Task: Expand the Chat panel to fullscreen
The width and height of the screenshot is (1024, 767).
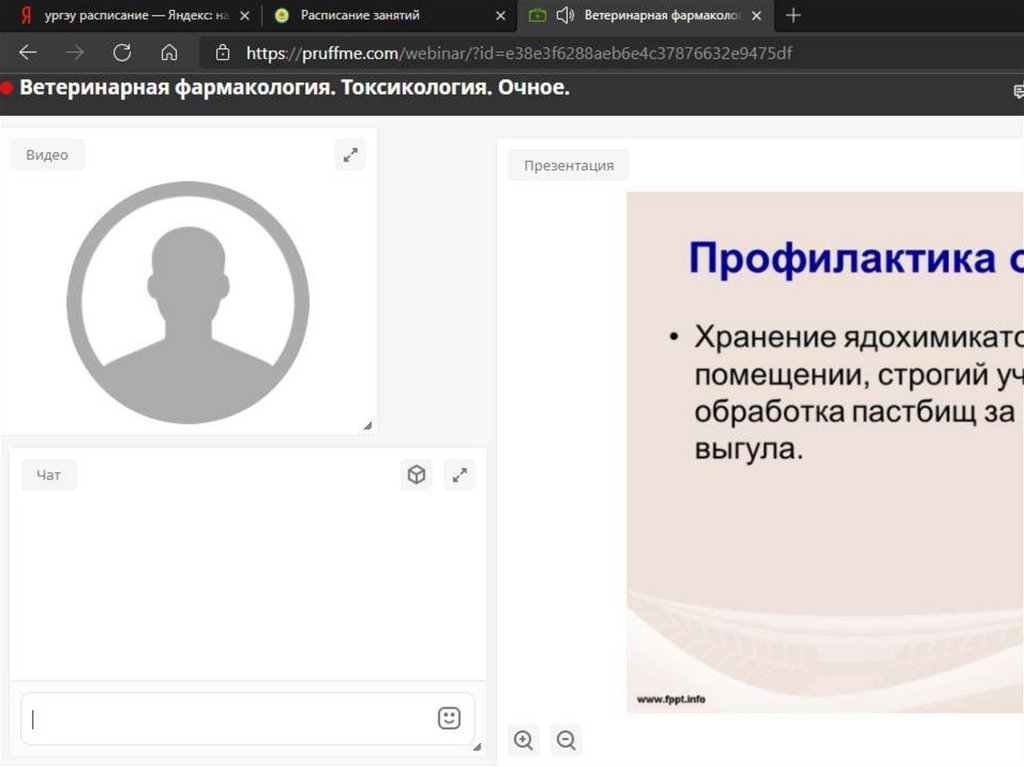Action: click(x=459, y=475)
